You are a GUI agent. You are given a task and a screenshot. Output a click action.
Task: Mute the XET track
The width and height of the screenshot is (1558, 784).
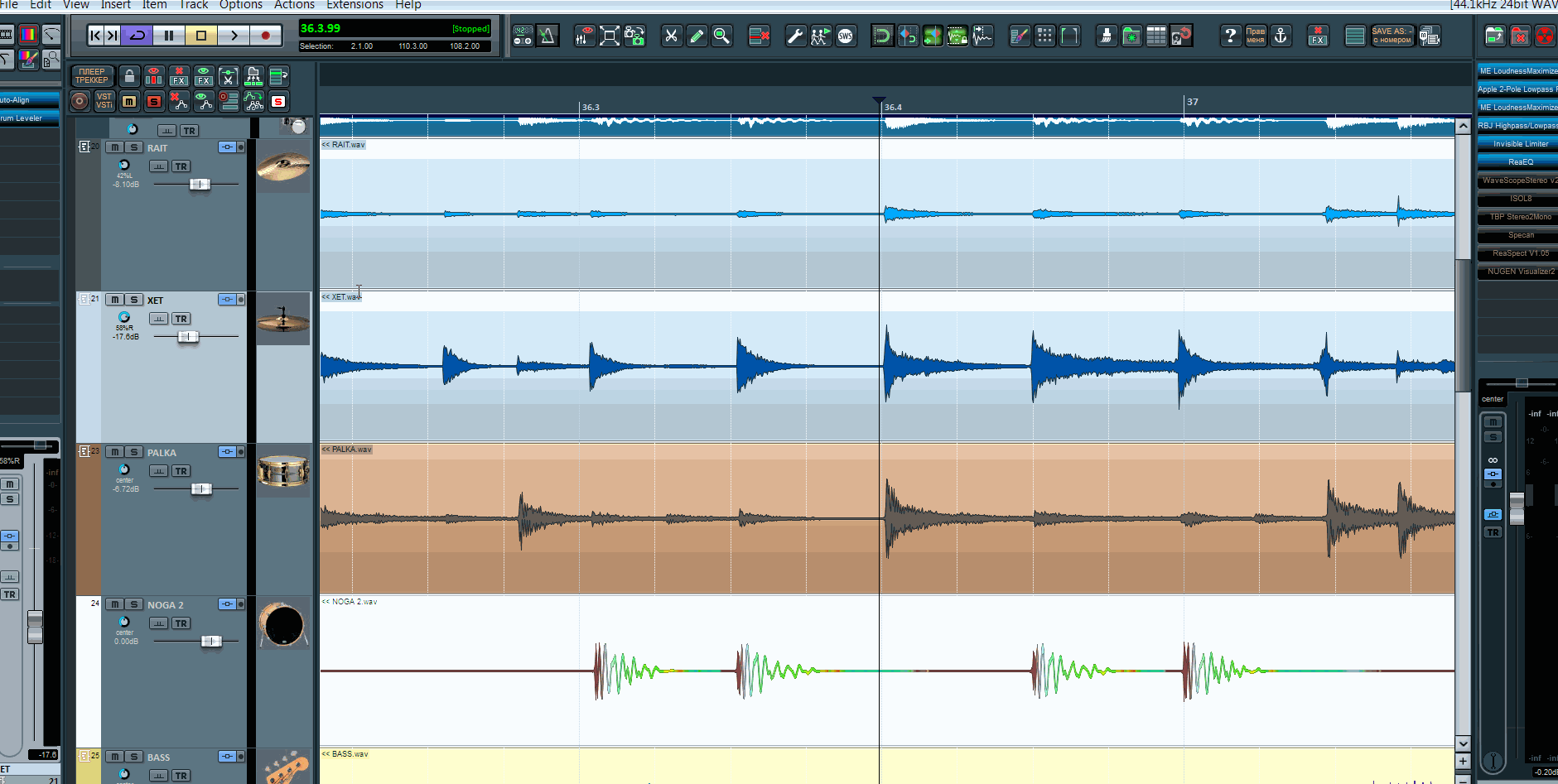(x=114, y=300)
